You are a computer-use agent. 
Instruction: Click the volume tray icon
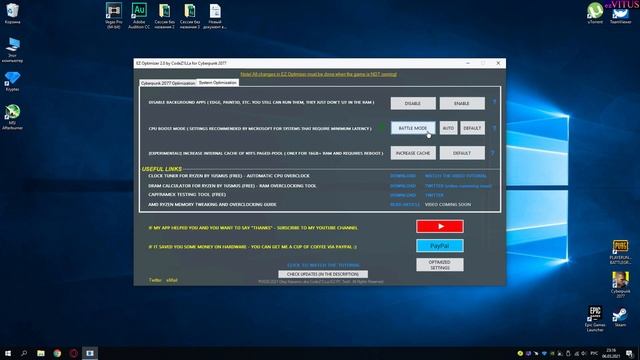click(584, 353)
